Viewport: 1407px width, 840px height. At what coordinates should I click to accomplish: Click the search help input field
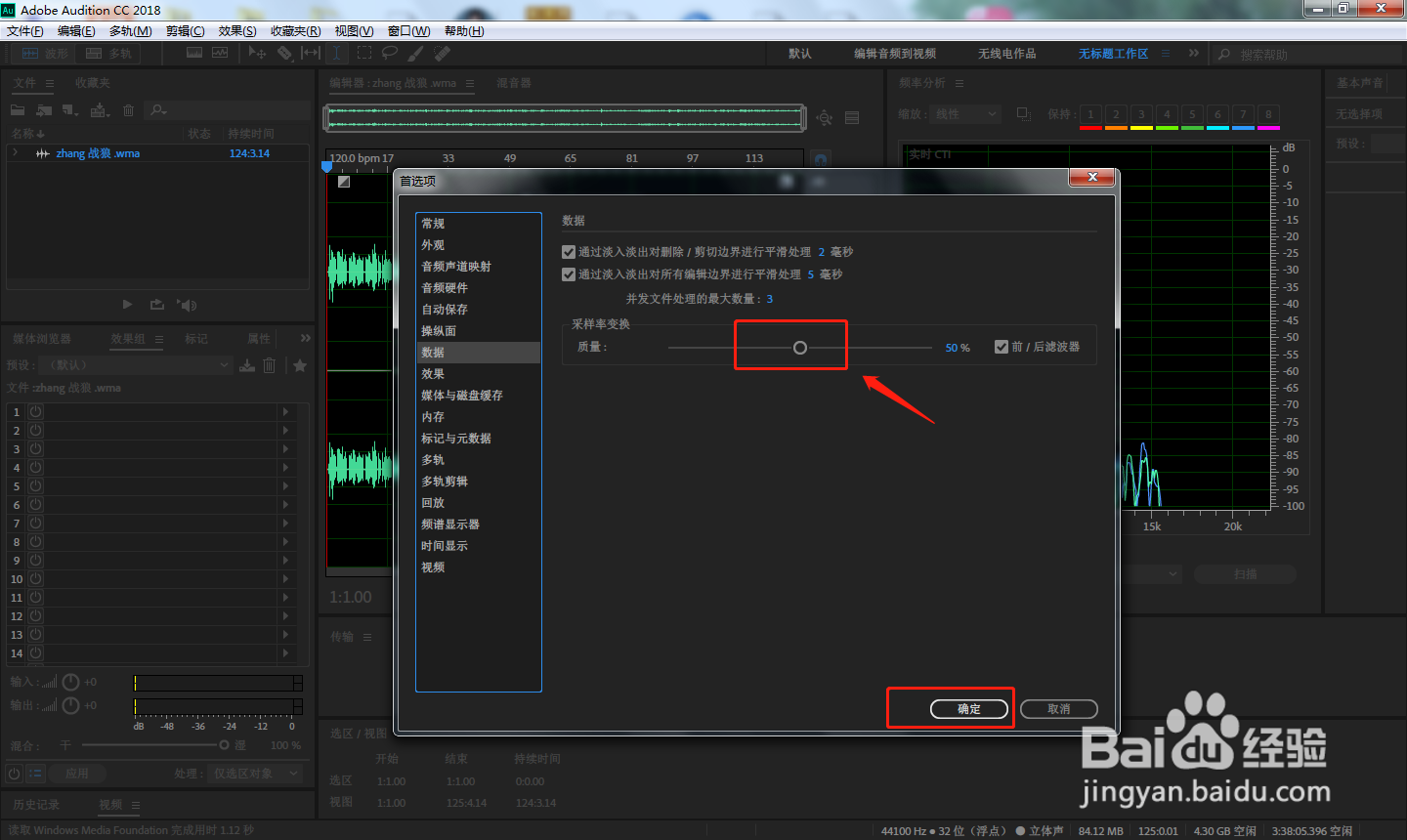(x=1318, y=55)
